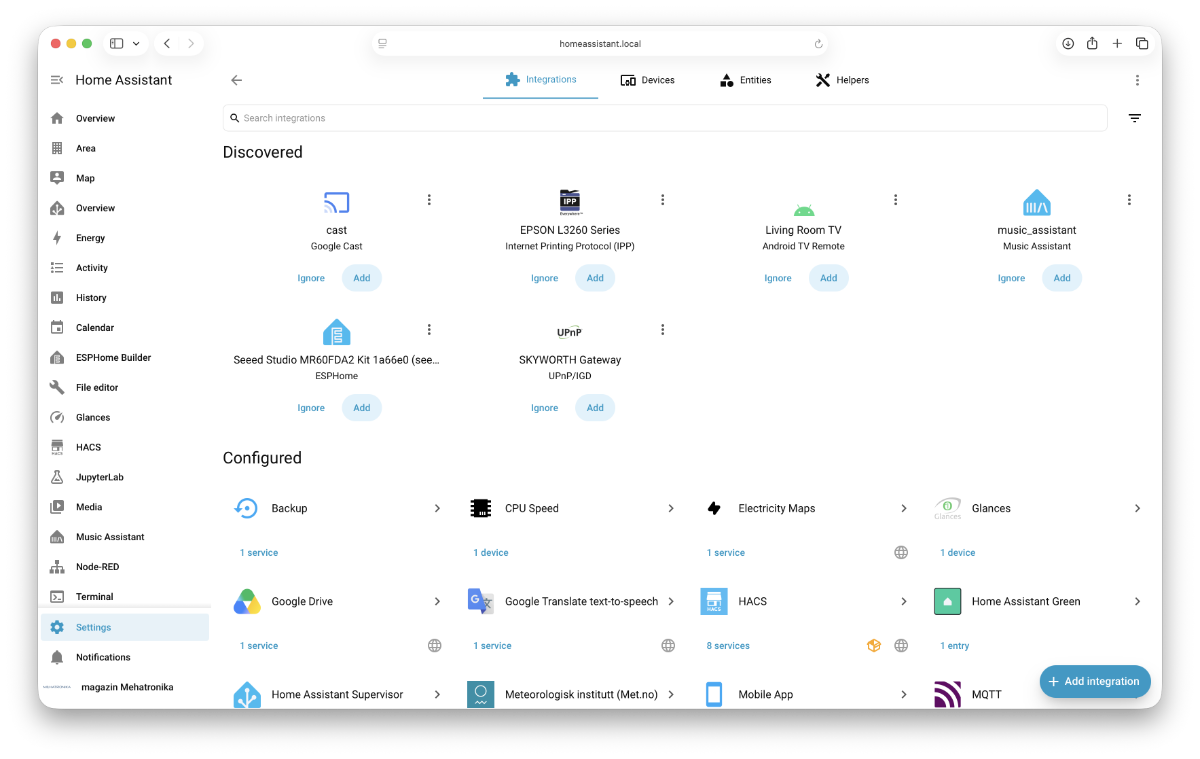Image resolution: width=1200 pixels, height=759 pixels.
Task: Open a new Safari tab
Action: point(1117,43)
